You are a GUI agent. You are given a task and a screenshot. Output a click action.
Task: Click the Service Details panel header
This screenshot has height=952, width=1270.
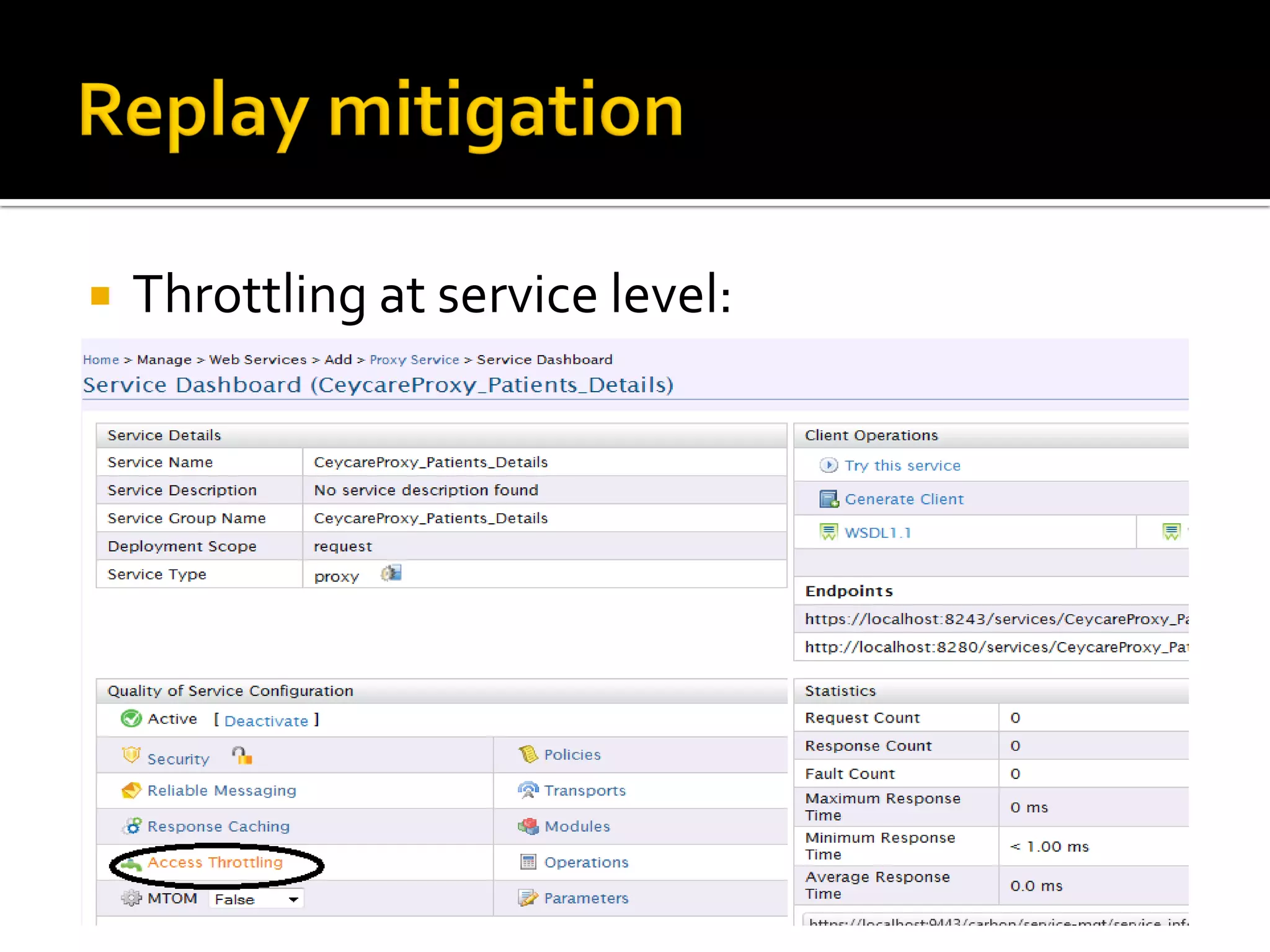point(442,435)
